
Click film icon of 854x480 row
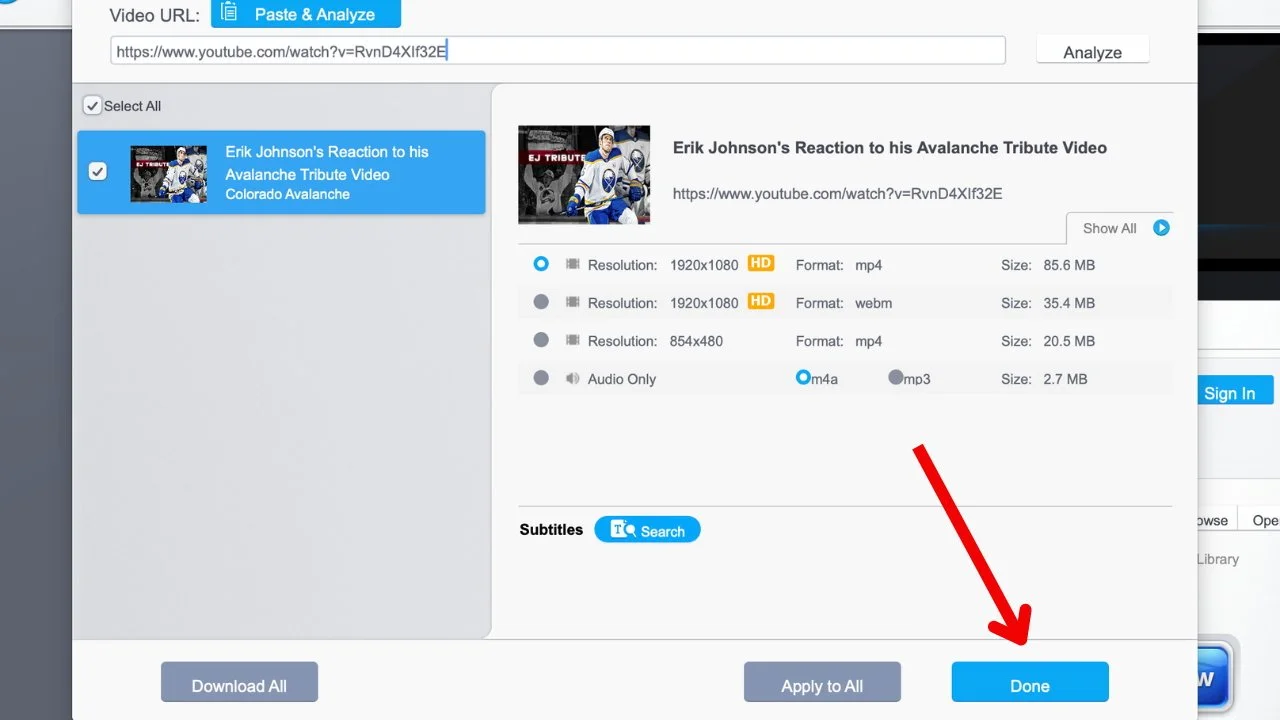click(573, 341)
